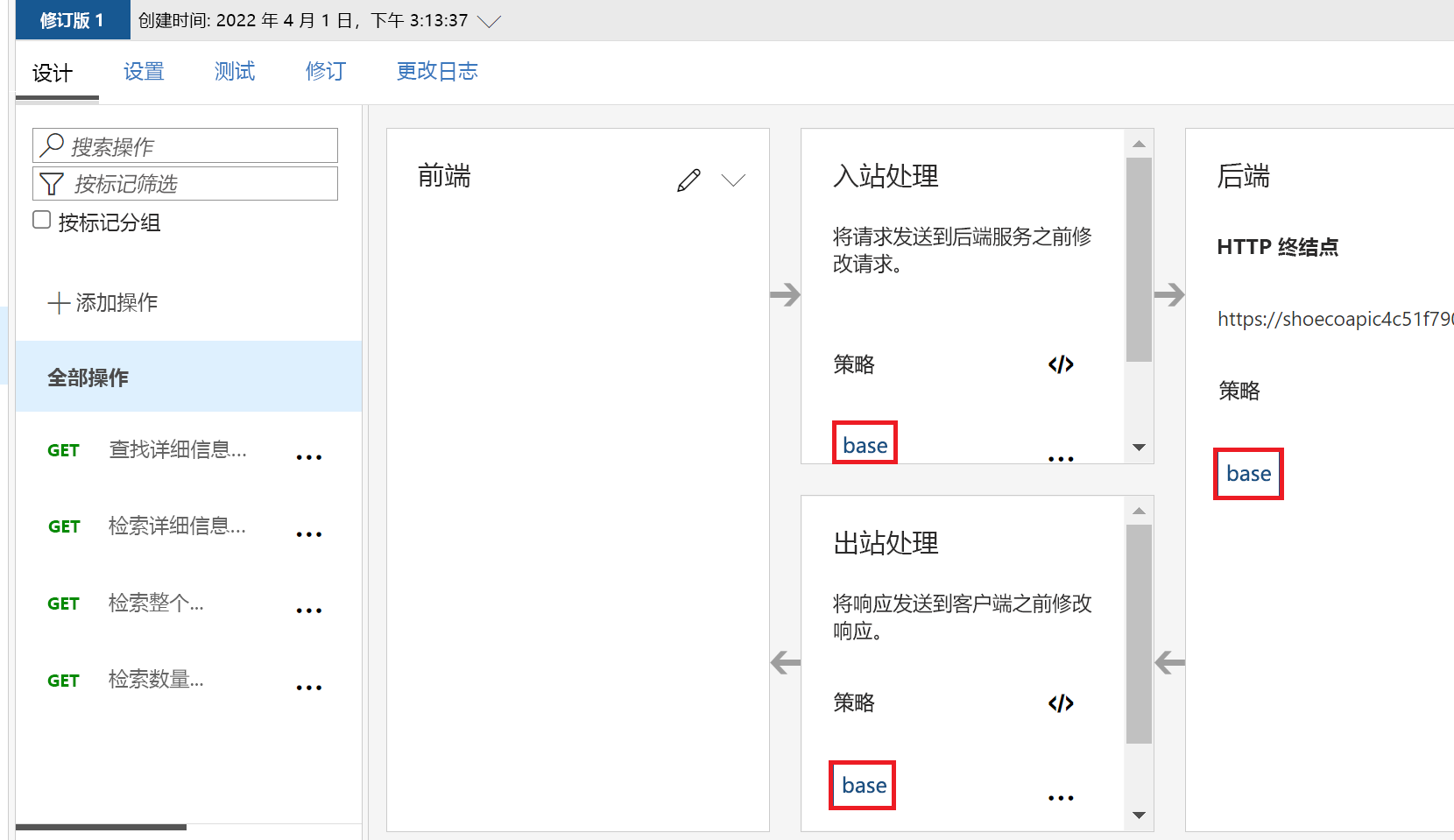Image resolution: width=1454 pixels, height=840 pixels.
Task: Toggle the 按标记分组 checkbox
Action: [42, 220]
